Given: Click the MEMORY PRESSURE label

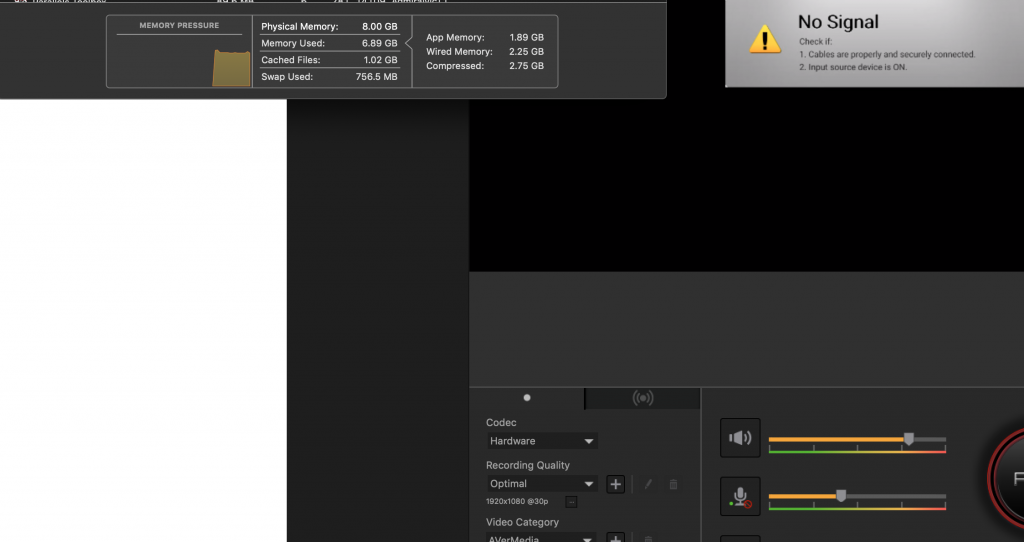Looking at the screenshot, I should [x=179, y=25].
